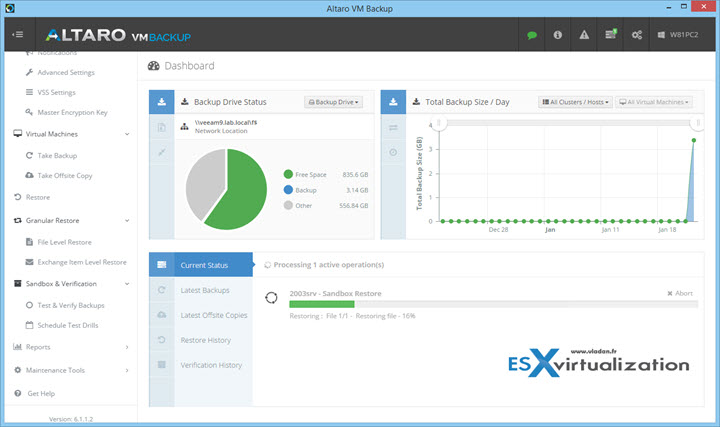Screen dimensions: 720x427
Task: Click the Schedule Test Drills calendar icon
Action: [x=29, y=325]
